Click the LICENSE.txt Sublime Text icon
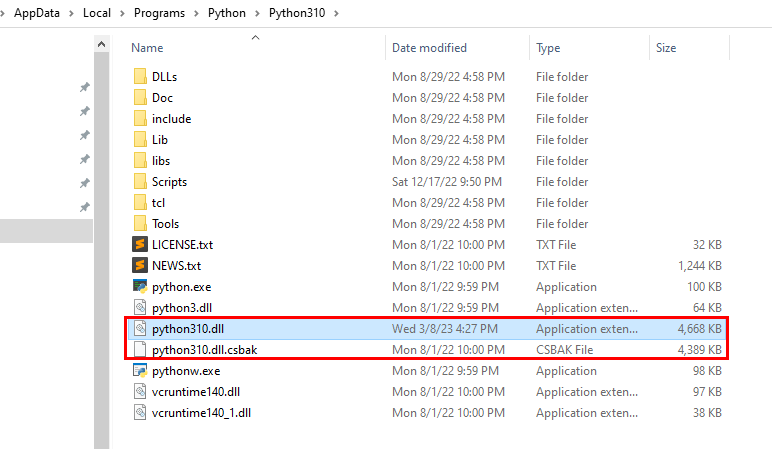Image resolution: width=772 pixels, height=449 pixels. click(140, 245)
